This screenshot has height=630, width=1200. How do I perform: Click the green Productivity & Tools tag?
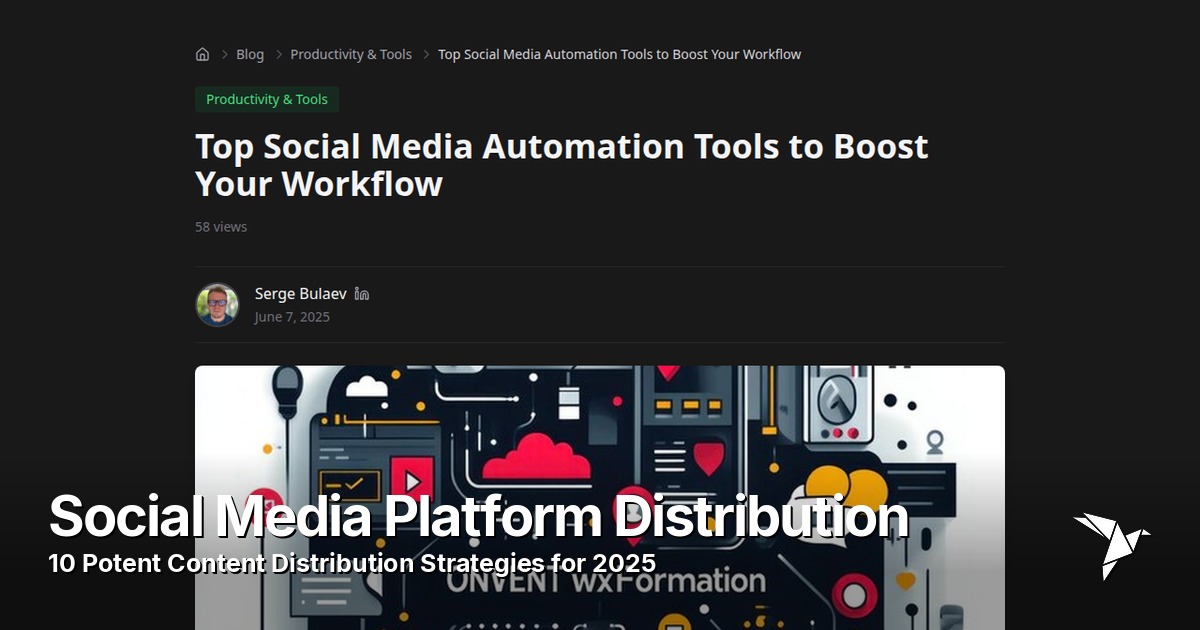267,99
